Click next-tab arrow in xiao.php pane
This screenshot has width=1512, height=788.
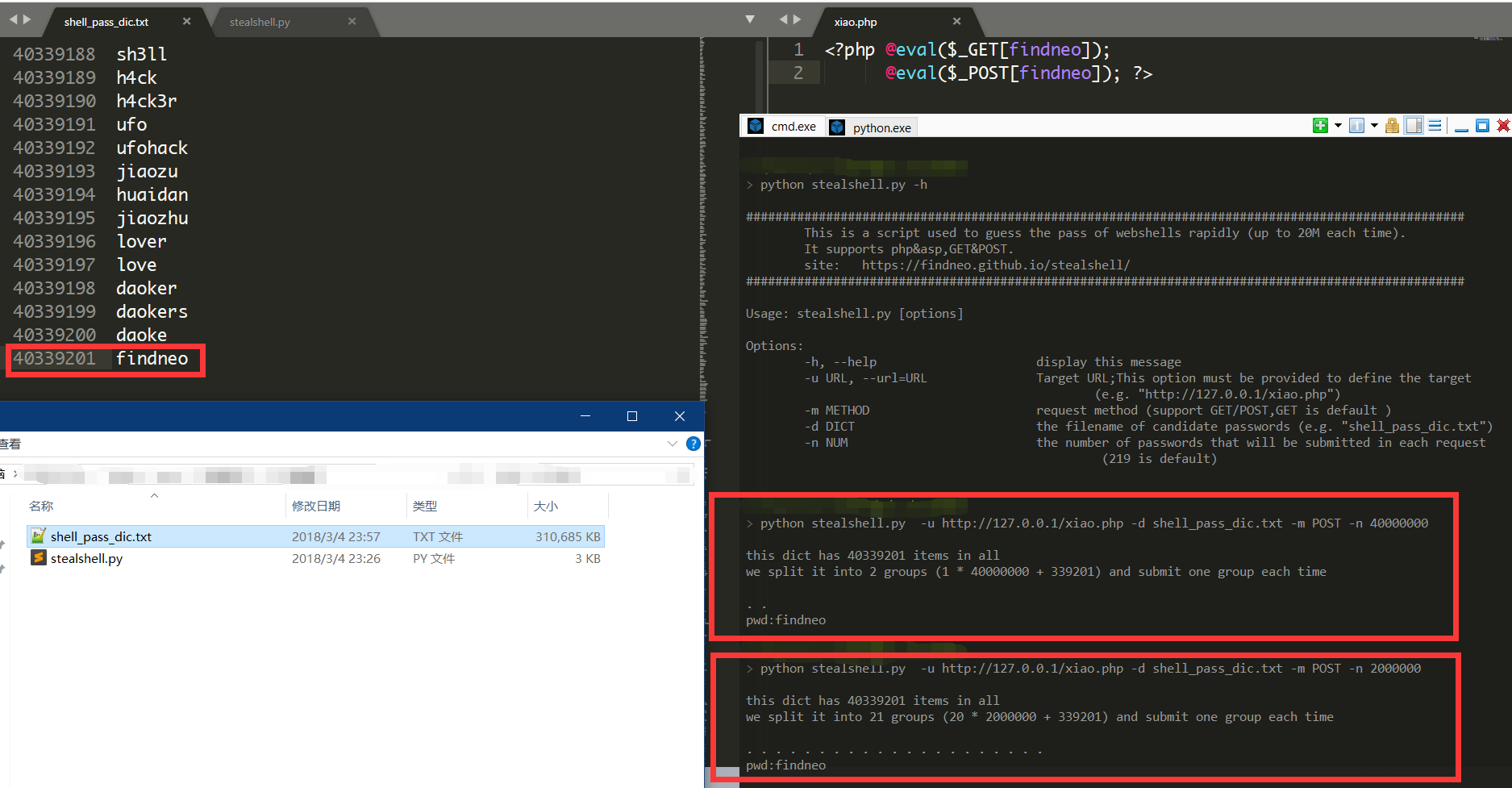click(x=798, y=19)
